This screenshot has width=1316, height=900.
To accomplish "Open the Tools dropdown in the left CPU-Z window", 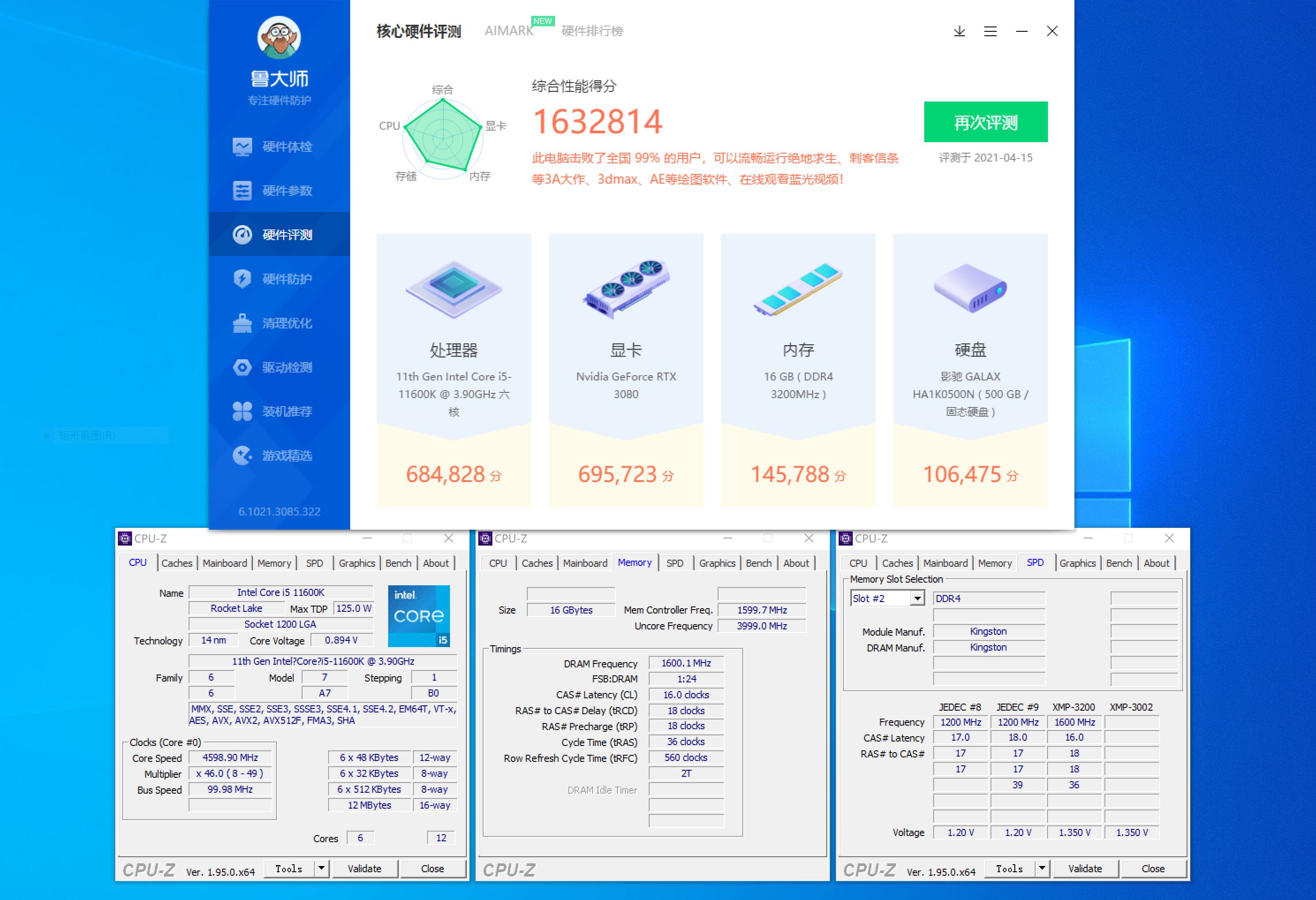I will click(321, 868).
